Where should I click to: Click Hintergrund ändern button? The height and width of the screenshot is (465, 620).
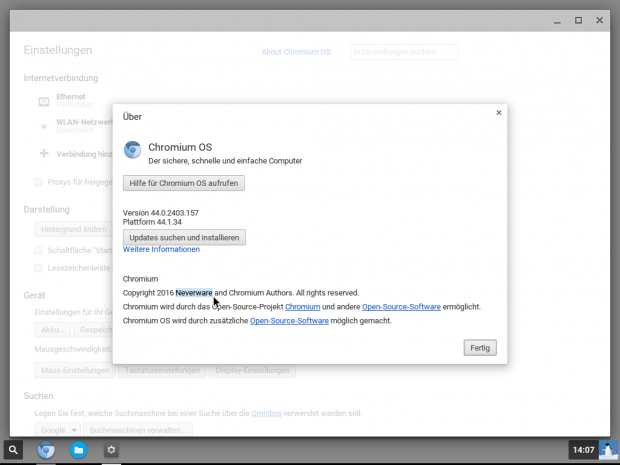tap(74, 229)
